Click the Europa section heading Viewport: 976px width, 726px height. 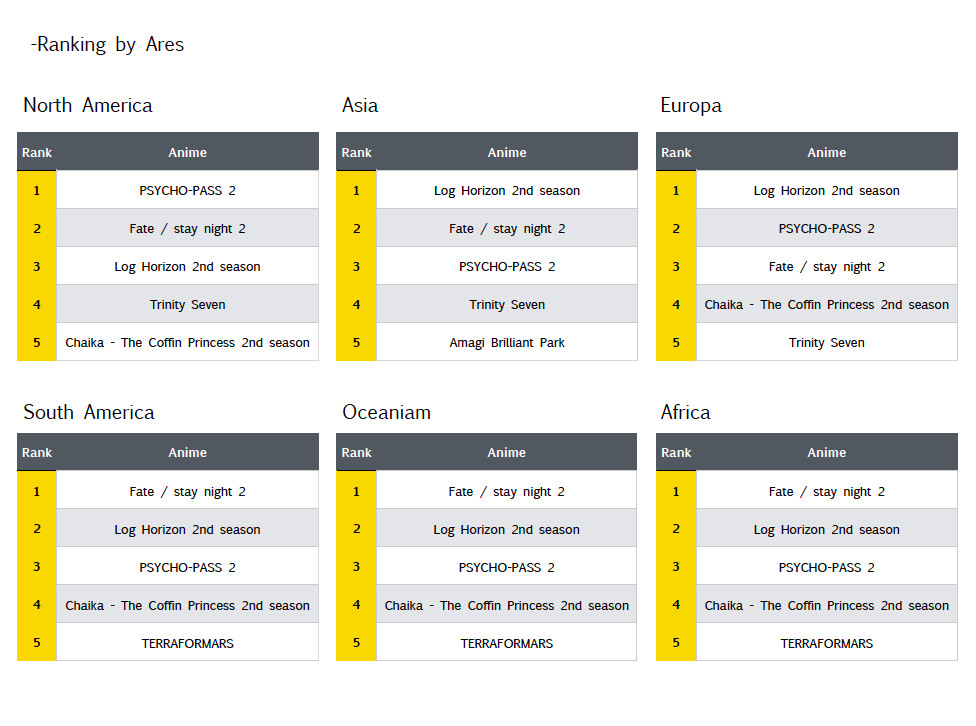tap(691, 106)
